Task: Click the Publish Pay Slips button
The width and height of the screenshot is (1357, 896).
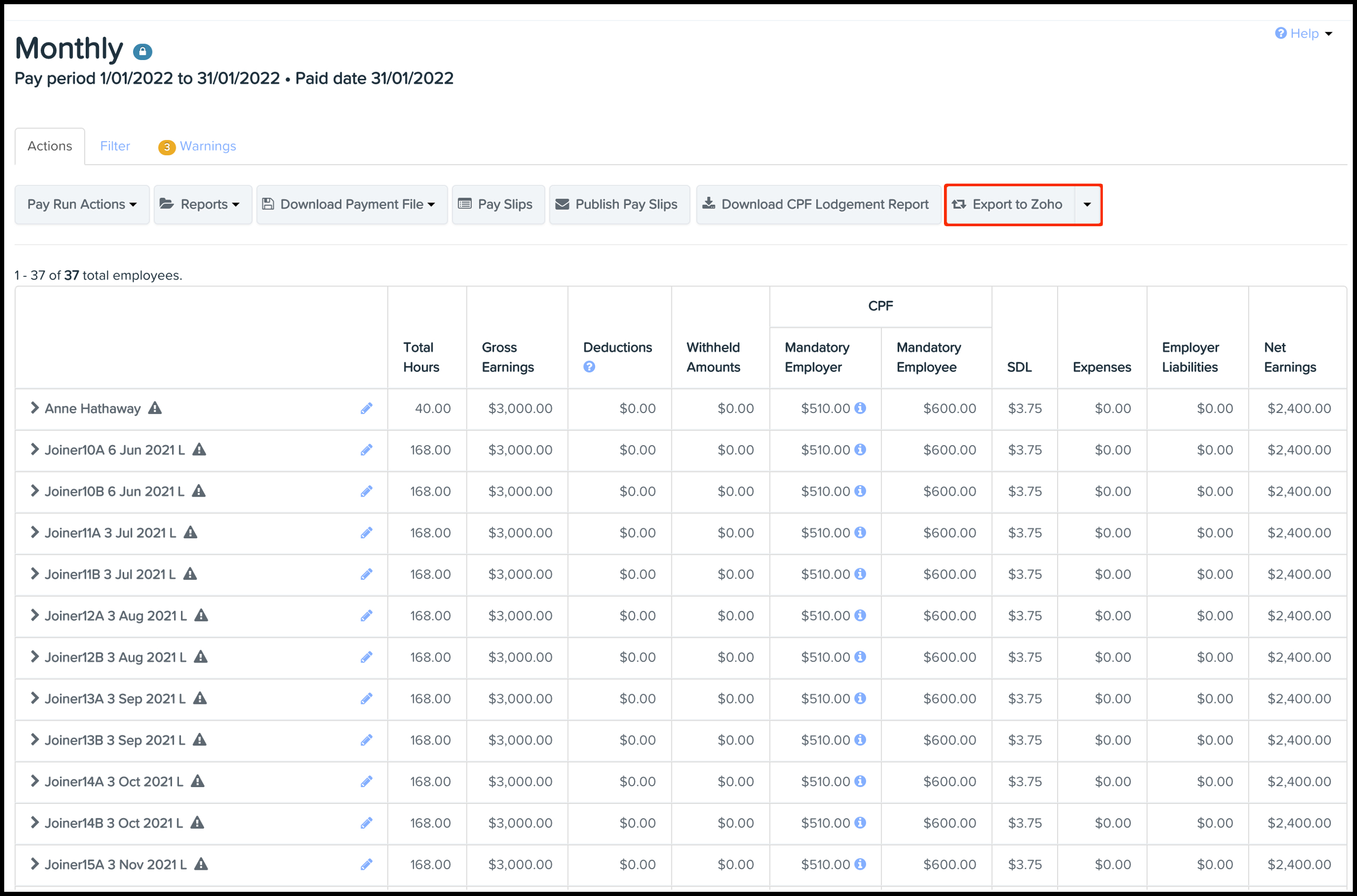Action: [x=619, y=205]
